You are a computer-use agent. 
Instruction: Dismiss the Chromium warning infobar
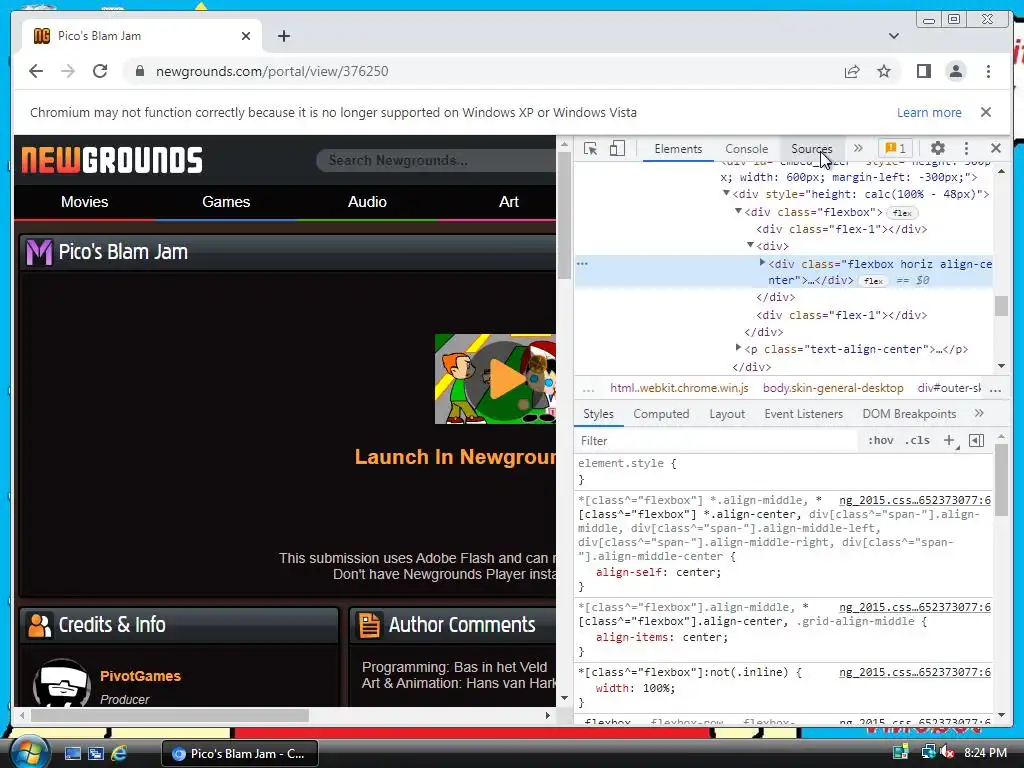(985, 112)
